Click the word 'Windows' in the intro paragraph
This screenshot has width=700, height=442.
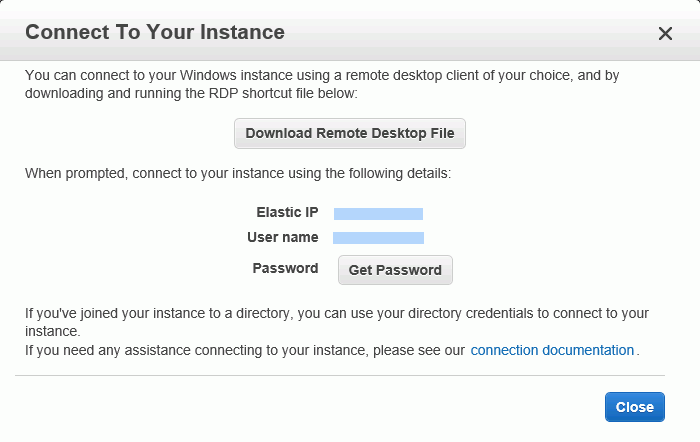208,75
